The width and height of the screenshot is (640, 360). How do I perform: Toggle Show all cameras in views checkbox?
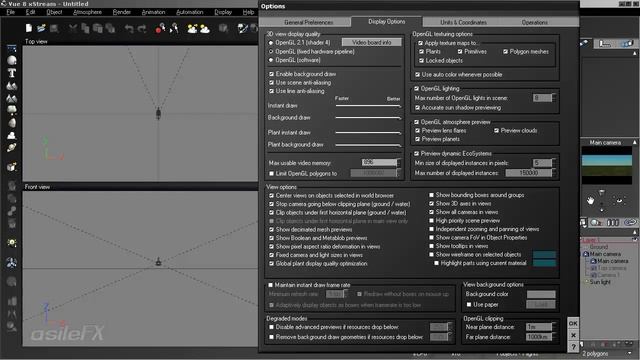pyautogui.click(x=431, y=212)
